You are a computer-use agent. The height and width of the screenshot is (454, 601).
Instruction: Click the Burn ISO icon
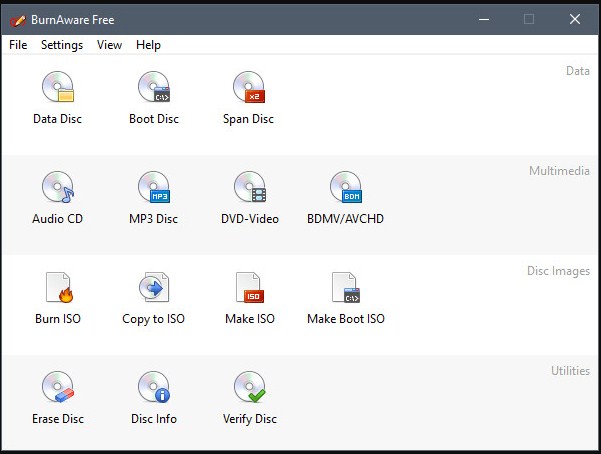coord(58,288)
